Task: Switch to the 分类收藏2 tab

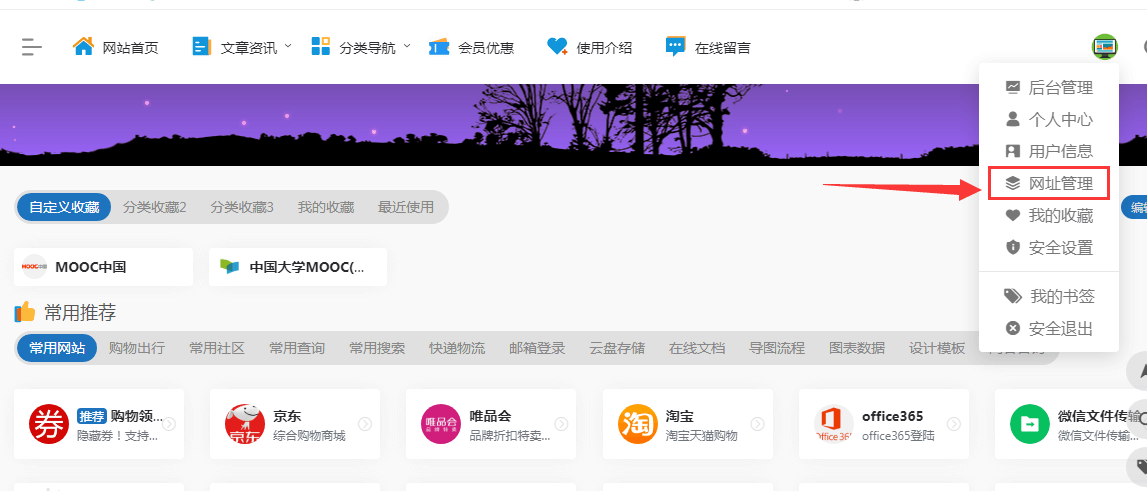Action: [155, 207]
